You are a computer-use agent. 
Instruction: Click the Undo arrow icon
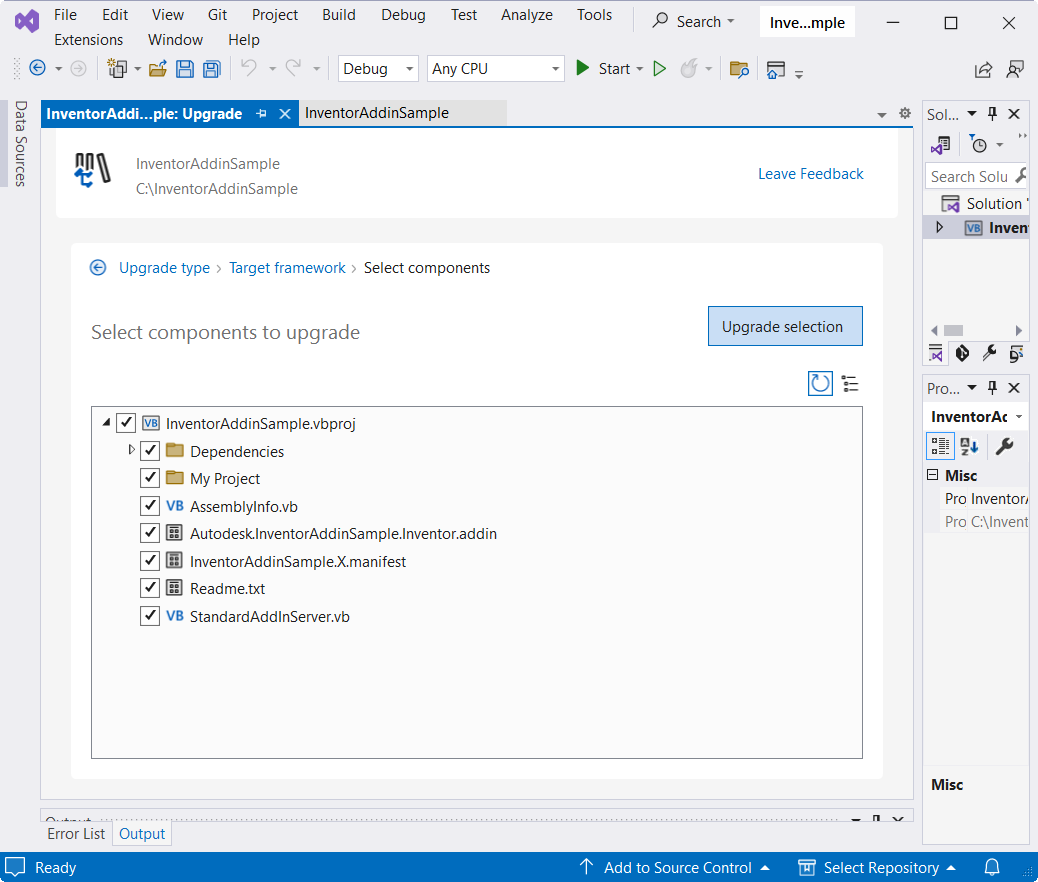249,68
